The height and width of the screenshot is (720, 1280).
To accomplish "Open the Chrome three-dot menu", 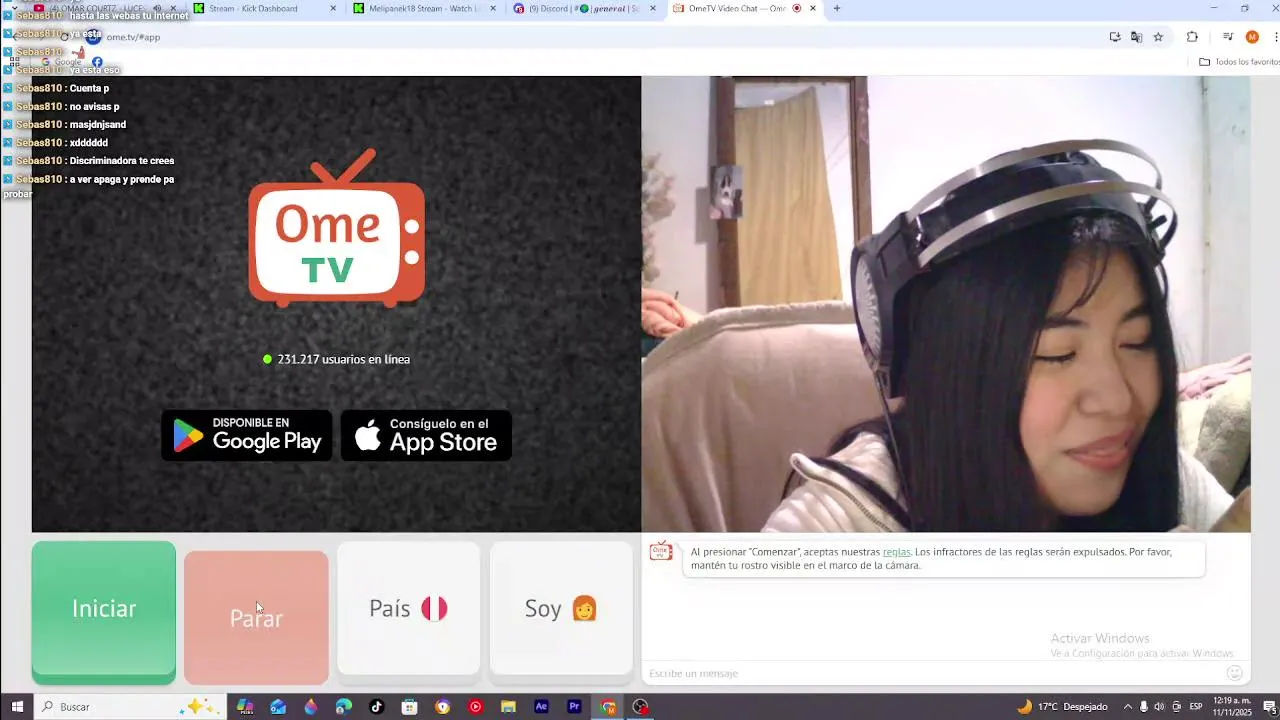I will click(1275, 37).
